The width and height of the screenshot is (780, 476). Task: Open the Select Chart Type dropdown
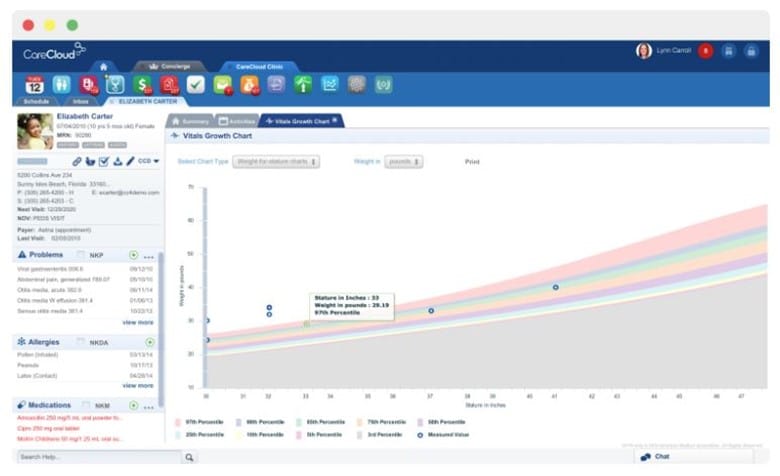[x=276, y=161]
